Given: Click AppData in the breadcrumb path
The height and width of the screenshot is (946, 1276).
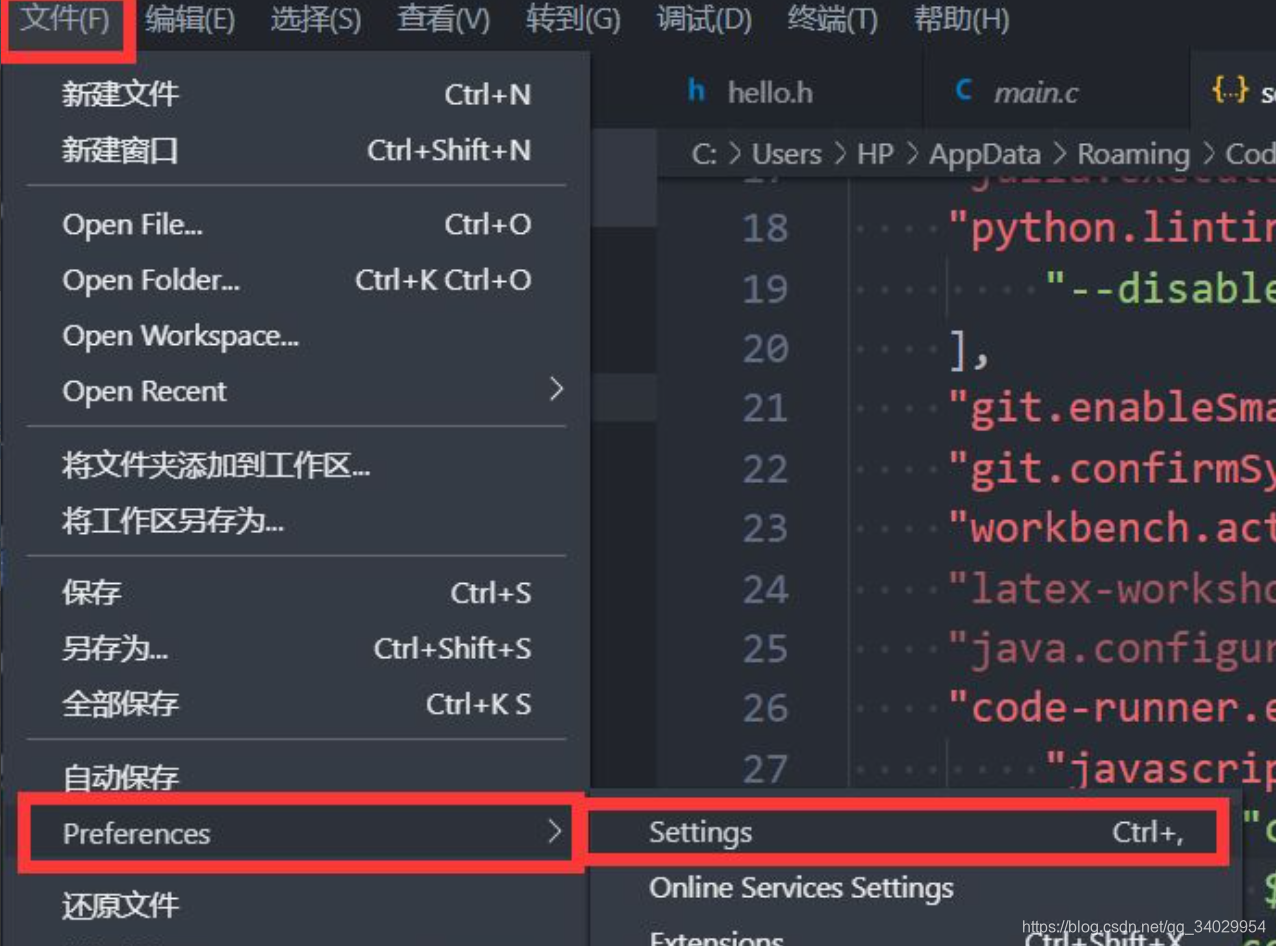Looking at the screenshot, I should tap(984, 154).
